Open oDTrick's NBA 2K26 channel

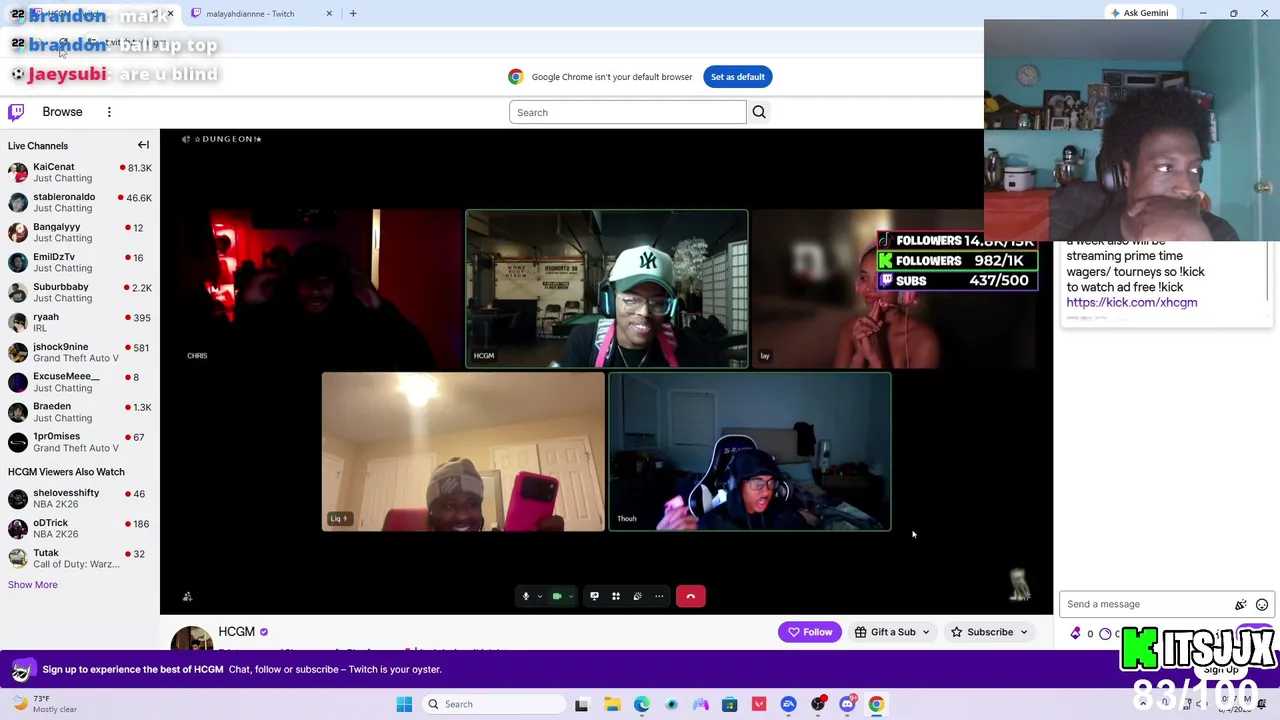click(x=80, y=528)
